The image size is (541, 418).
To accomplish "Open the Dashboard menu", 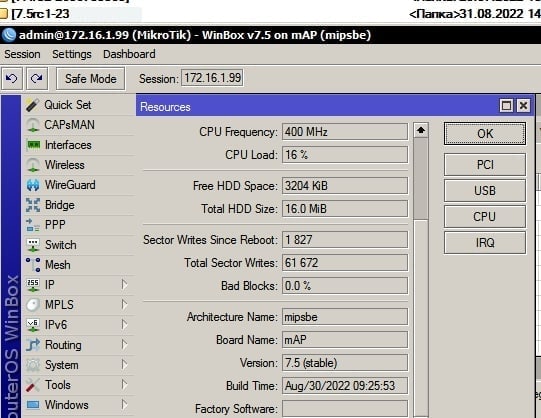I will pyautogui.click(x=129, y=54).
